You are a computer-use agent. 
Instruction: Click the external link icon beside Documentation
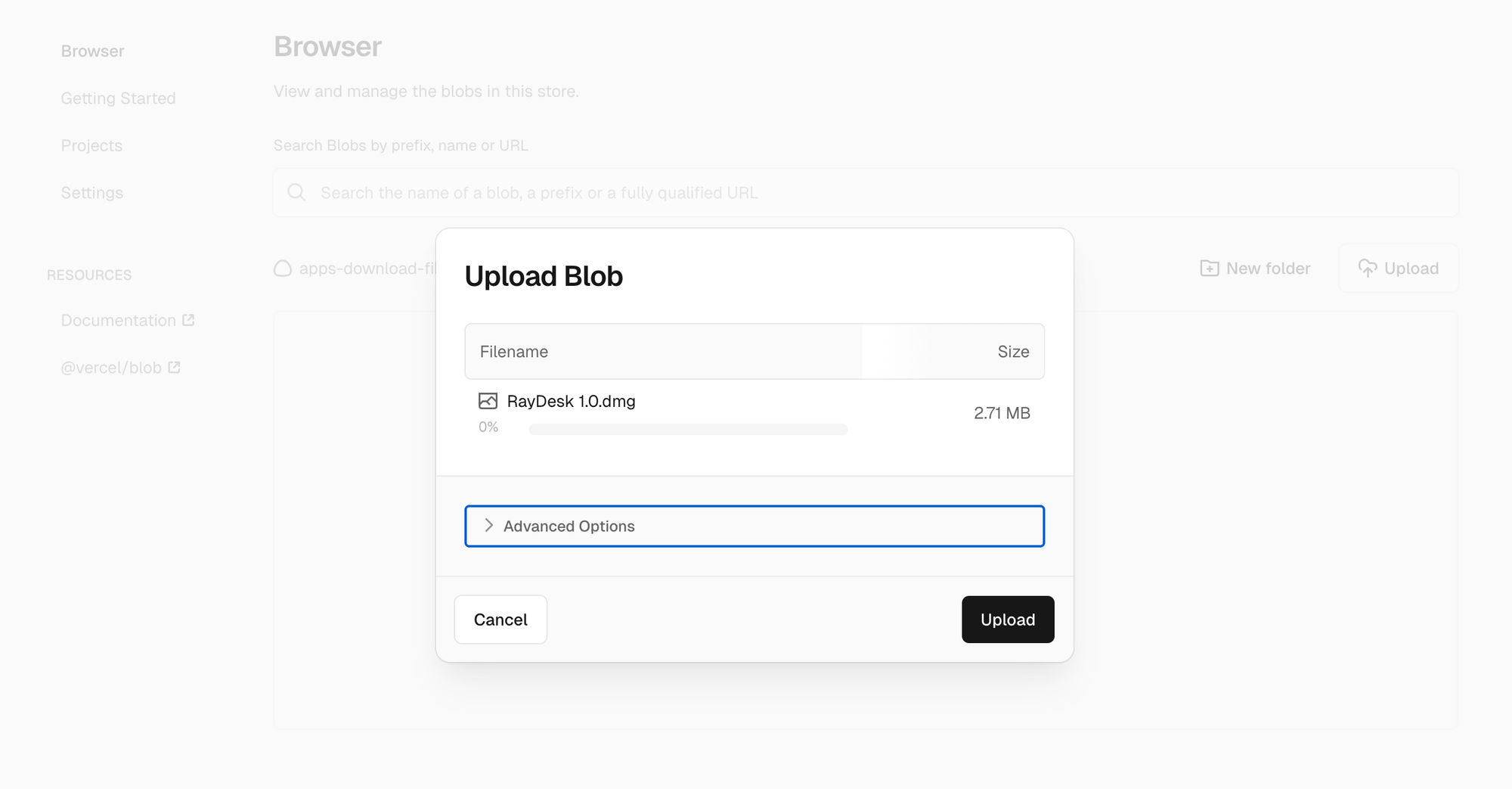click(188, 320)
